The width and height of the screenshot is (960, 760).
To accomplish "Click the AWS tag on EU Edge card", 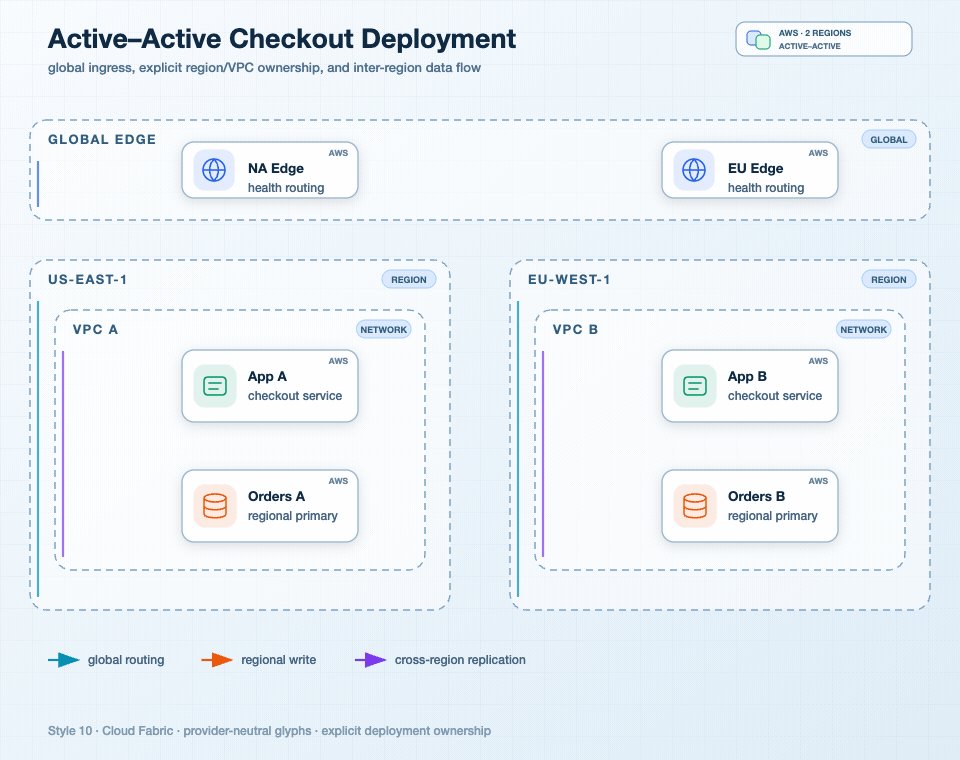I will click(x=818, y=153).
